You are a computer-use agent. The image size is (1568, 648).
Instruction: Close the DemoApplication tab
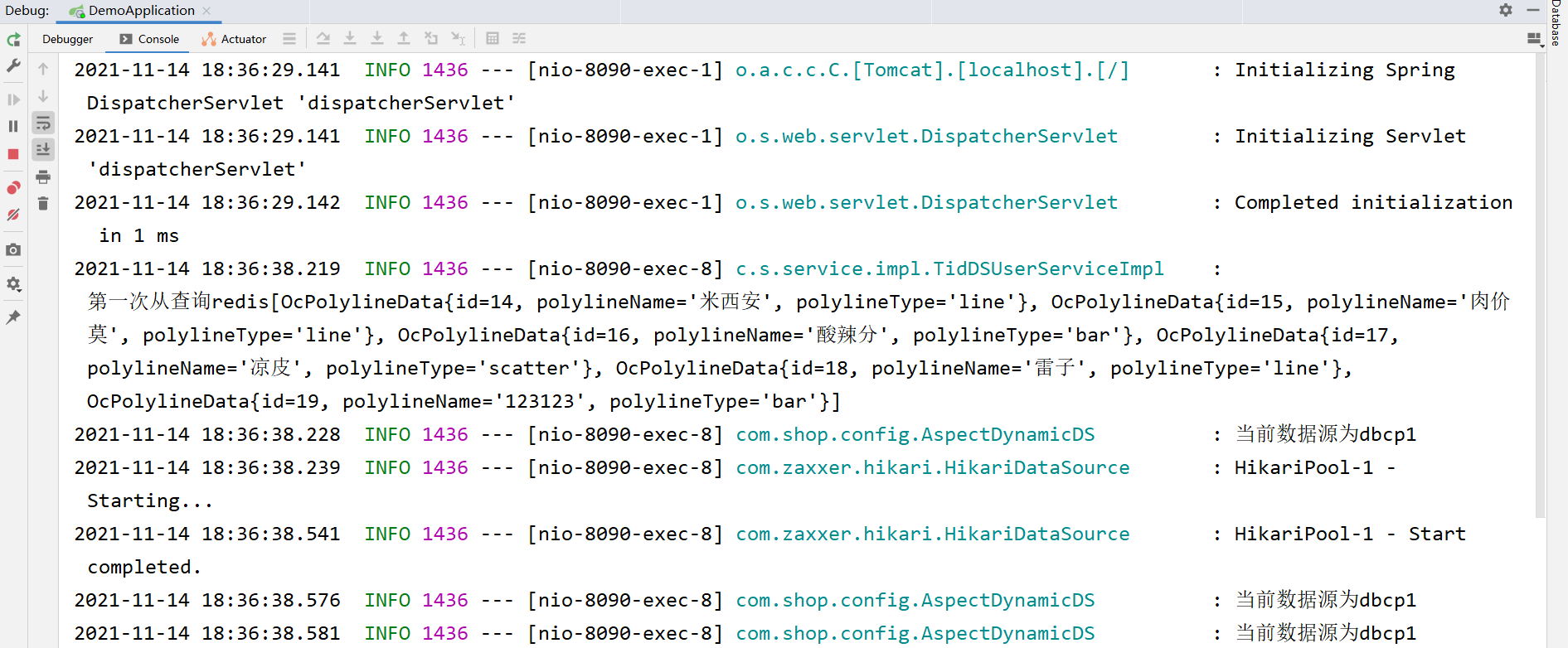(206, 11)
